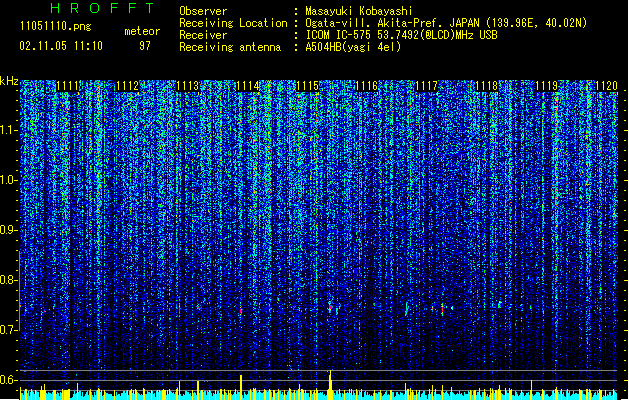Click the meteor count 97

coord(145,46)
